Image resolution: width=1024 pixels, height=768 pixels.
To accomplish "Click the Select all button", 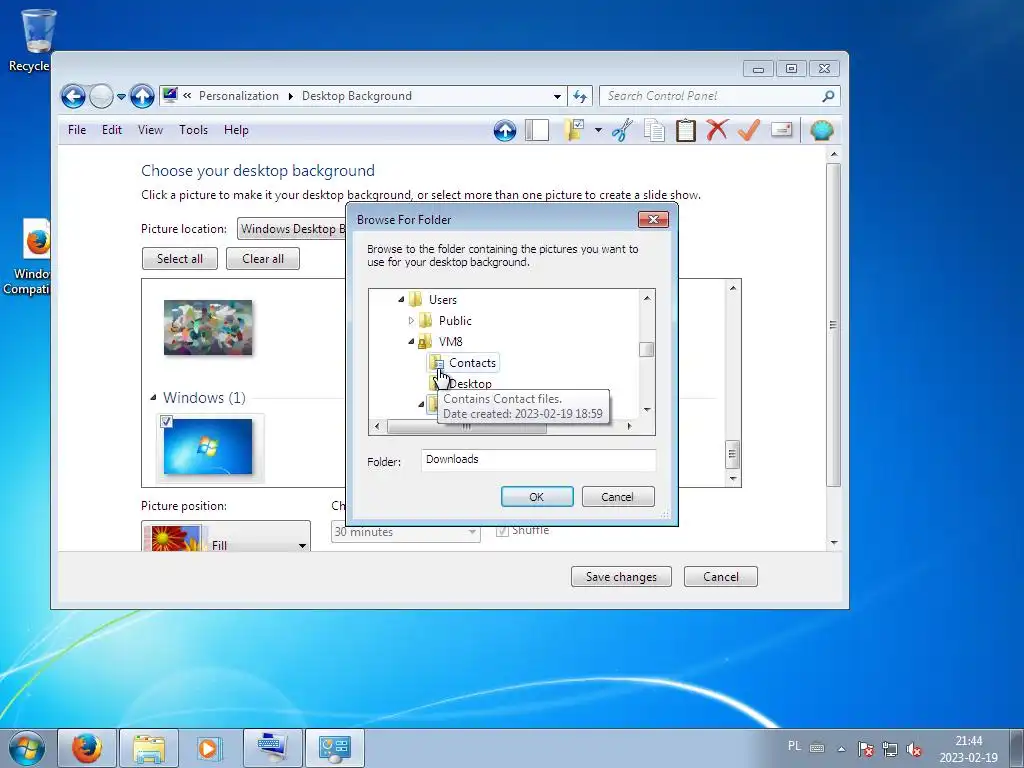I will 180,259.
